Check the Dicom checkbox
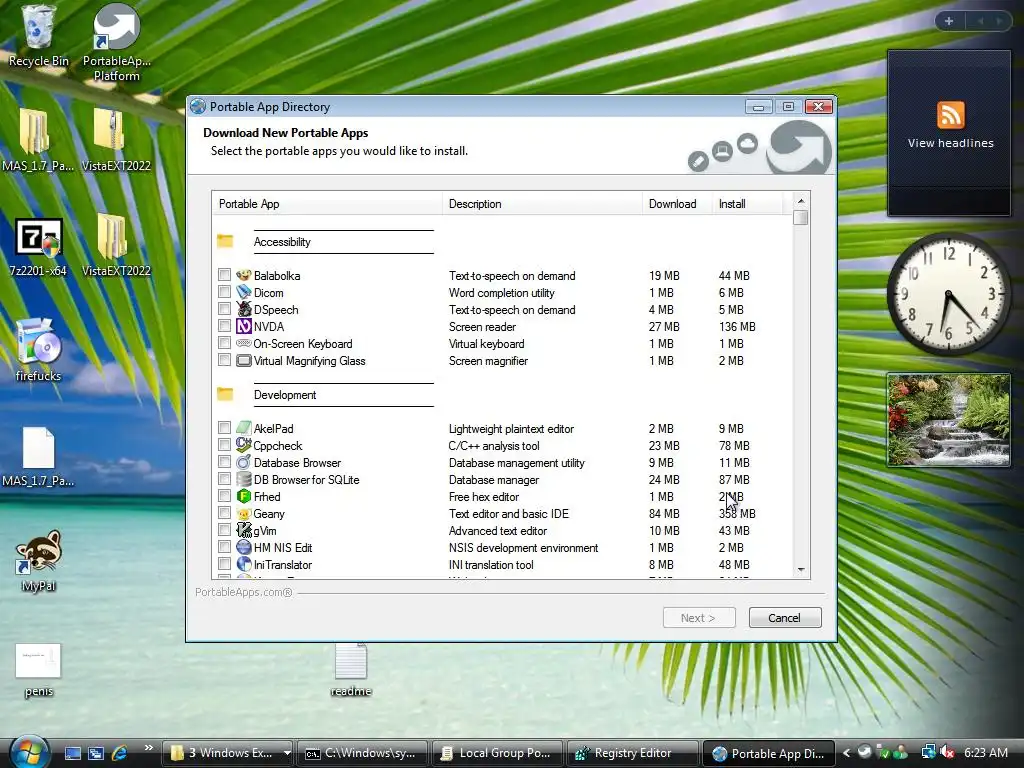1024x768 pixels. pos(224,292)
